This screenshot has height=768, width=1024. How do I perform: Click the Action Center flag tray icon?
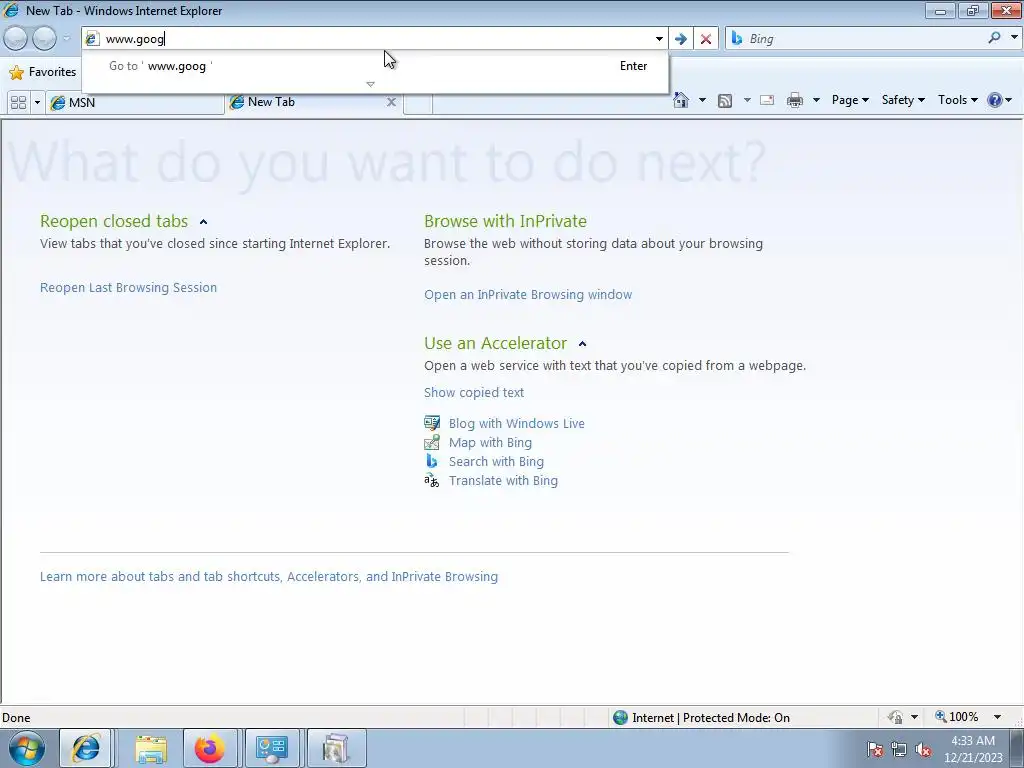click(x=876, y=750)
